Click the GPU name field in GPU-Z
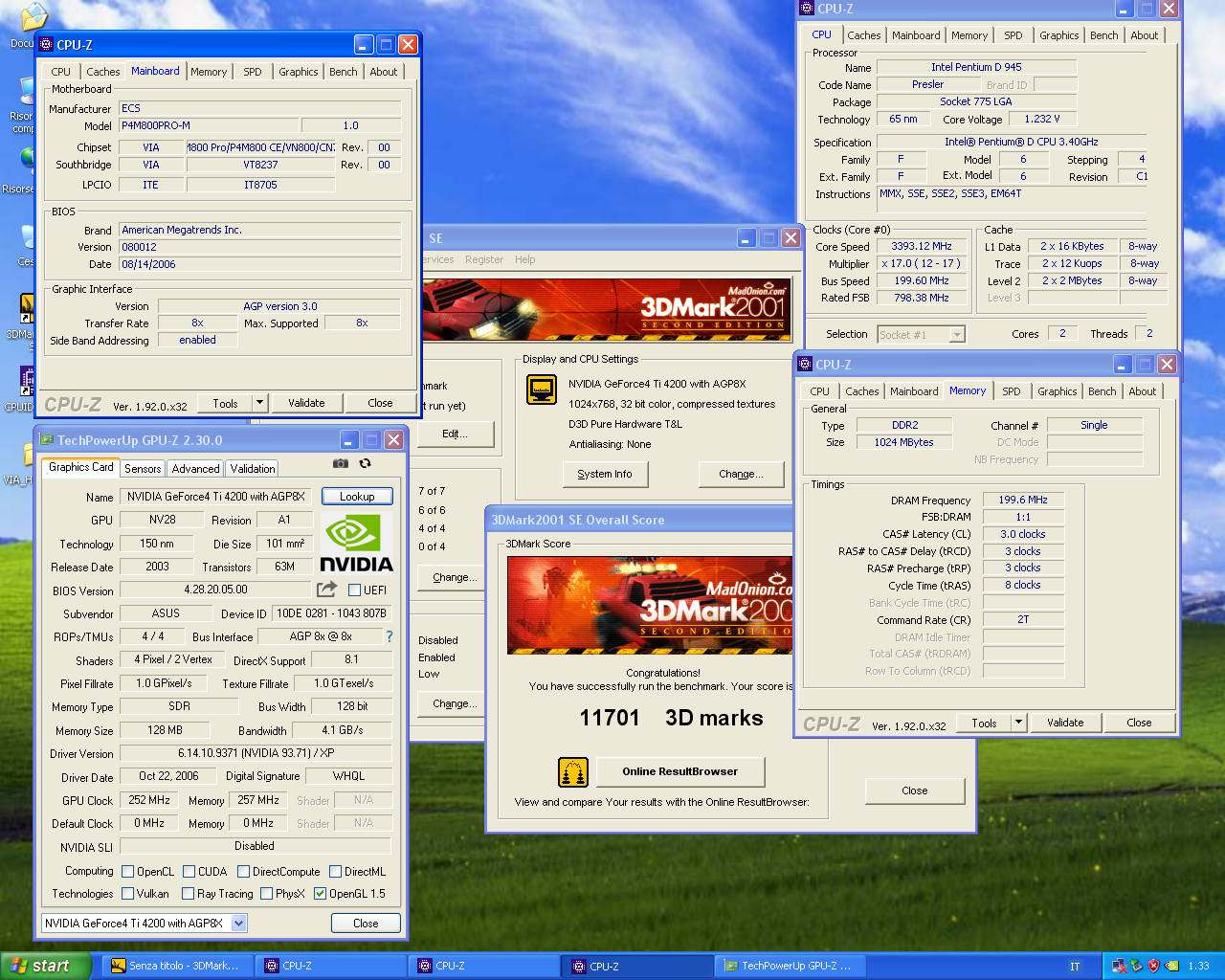 pos(215,497)
